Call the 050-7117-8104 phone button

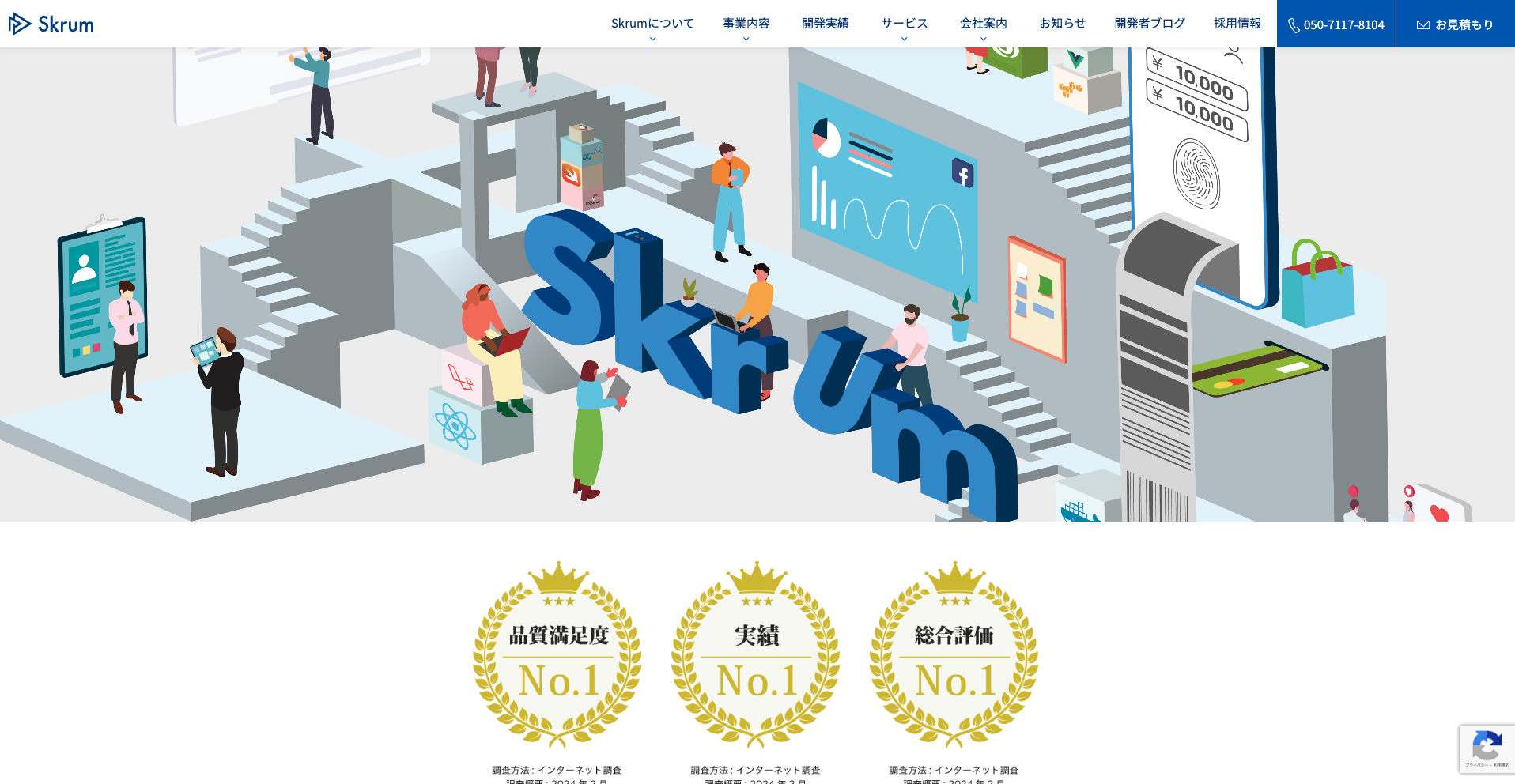tap(1336, 24)
